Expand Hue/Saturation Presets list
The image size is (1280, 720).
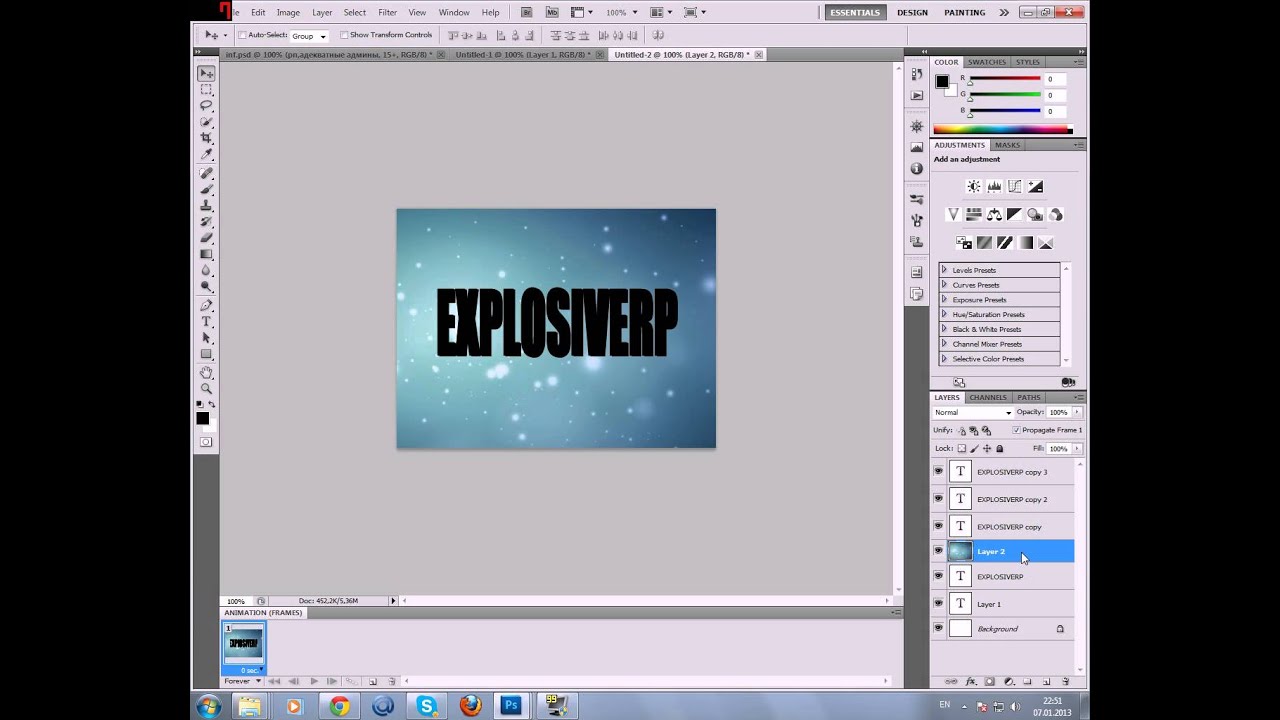click(x=944, y=314)
